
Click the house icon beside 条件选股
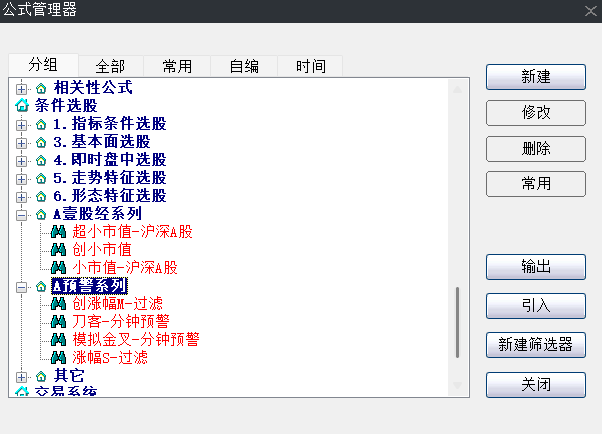[22, 105]
